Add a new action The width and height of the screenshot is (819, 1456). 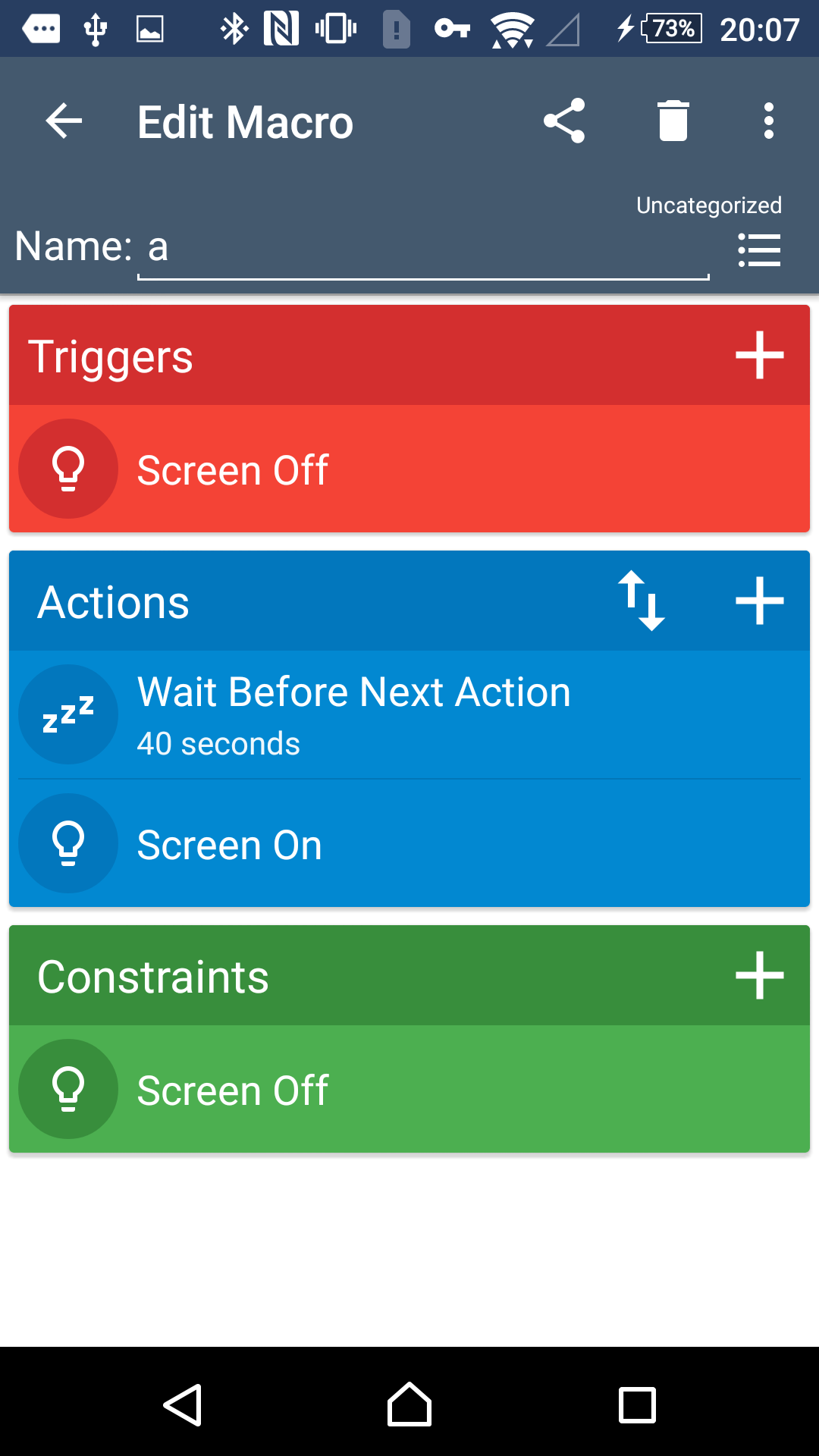tap(759, 601)
